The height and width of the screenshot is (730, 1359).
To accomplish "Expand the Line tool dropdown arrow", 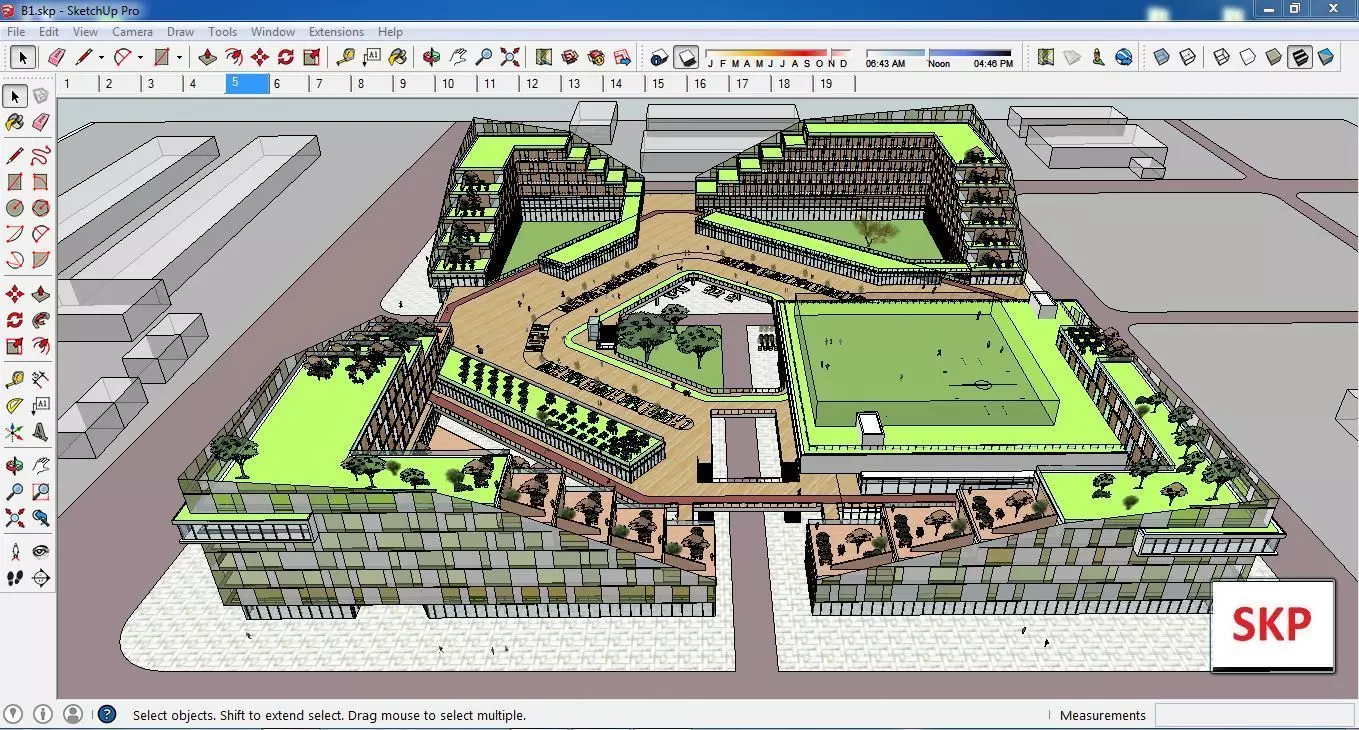I will (101, 57).
